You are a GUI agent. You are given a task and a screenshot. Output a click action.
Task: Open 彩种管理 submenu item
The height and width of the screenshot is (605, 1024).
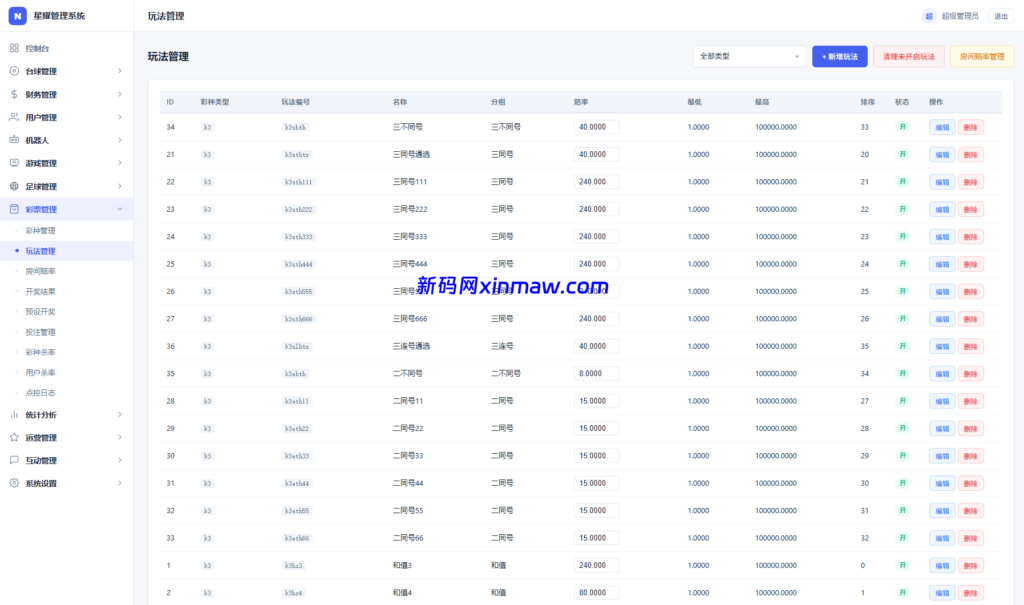point(40,231)
